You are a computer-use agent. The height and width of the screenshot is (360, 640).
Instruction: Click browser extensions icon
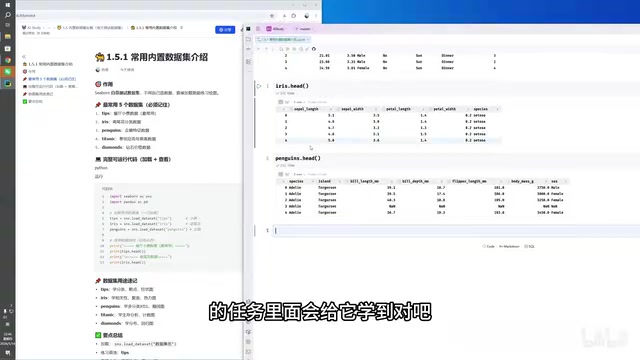click(293, 16)
